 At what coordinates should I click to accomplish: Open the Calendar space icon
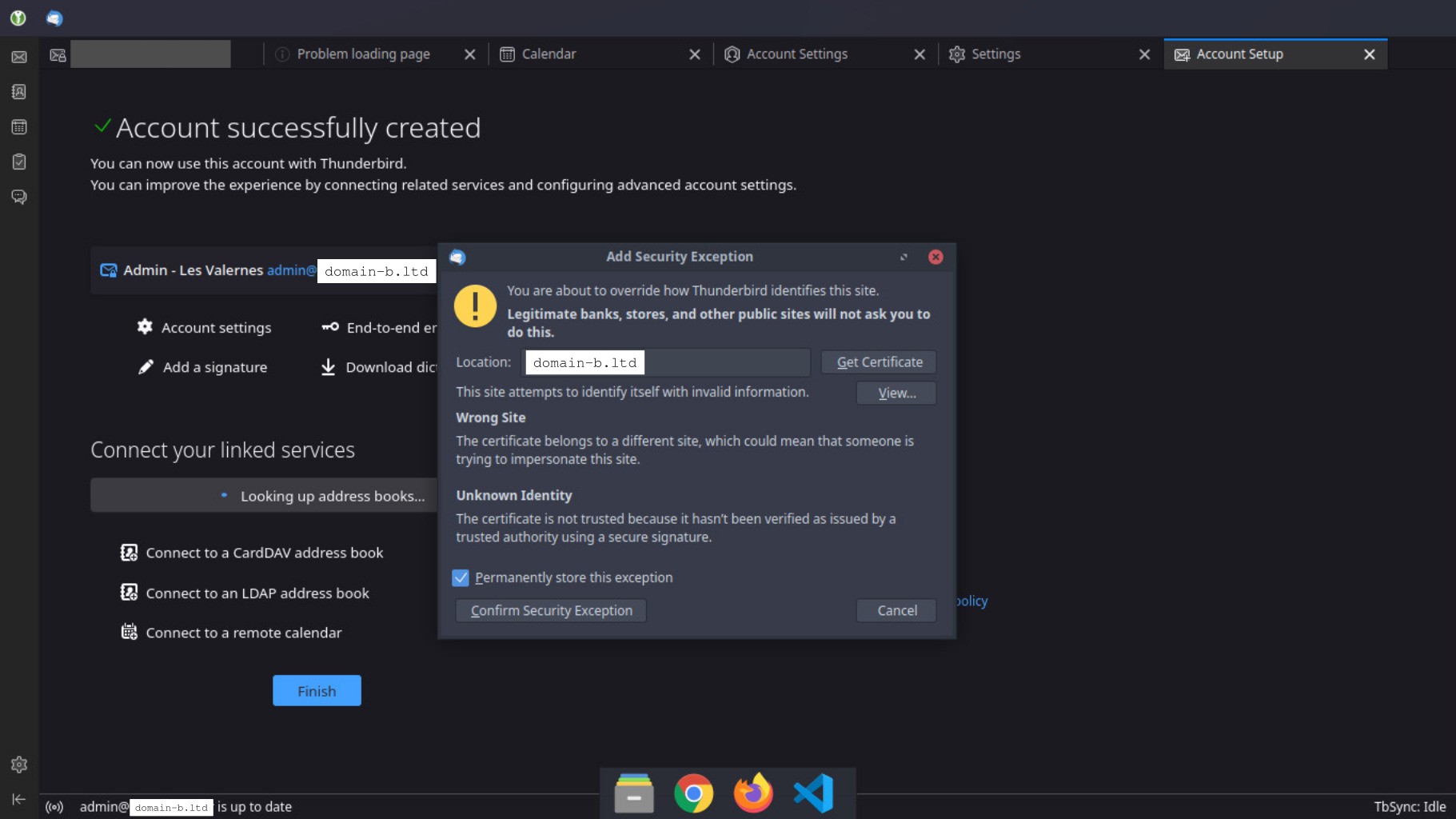(18, 126)
